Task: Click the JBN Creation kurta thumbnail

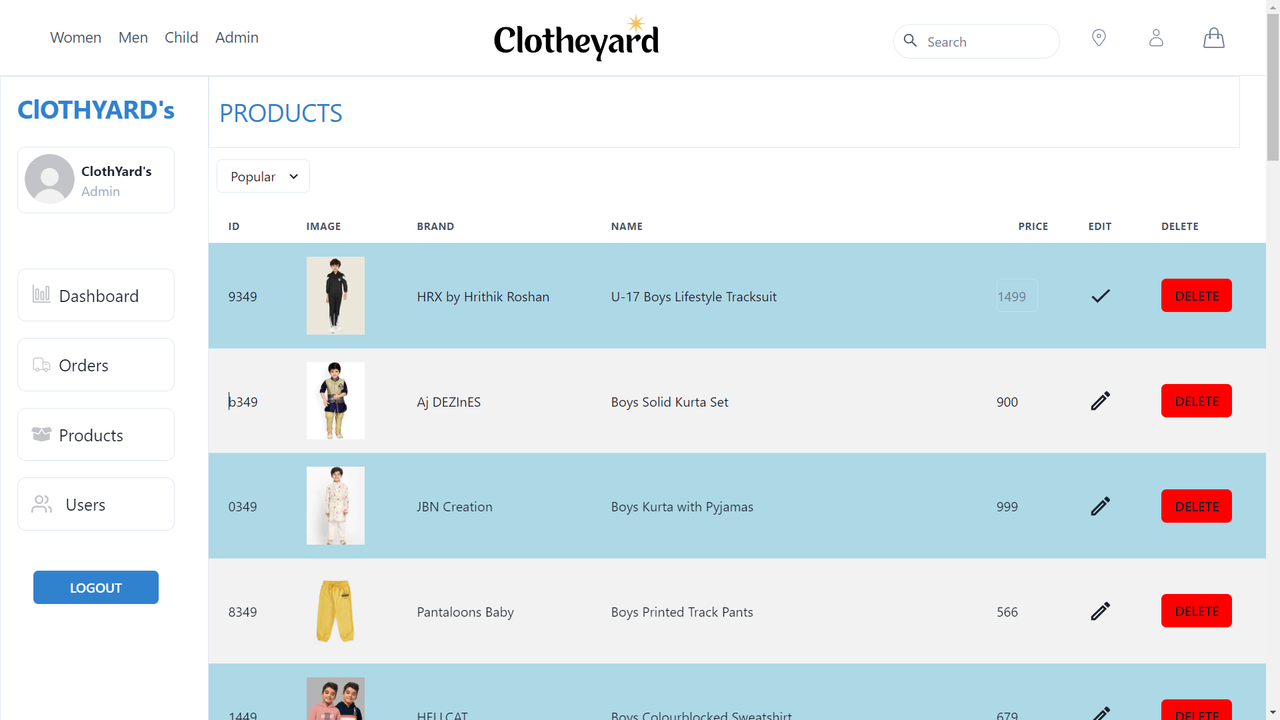Action: pyautogui.click(x=335, y=505)
